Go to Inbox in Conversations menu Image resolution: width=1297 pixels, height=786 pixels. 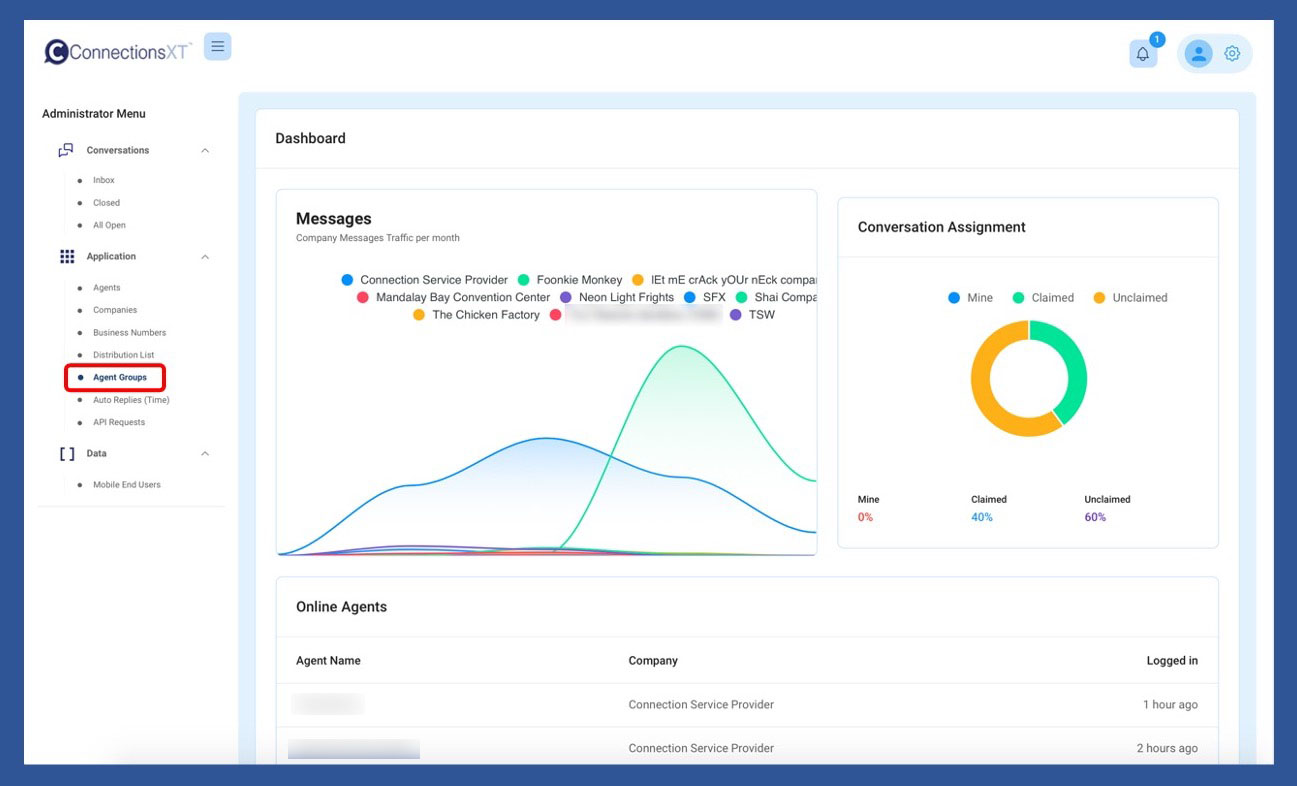point(104,180)
